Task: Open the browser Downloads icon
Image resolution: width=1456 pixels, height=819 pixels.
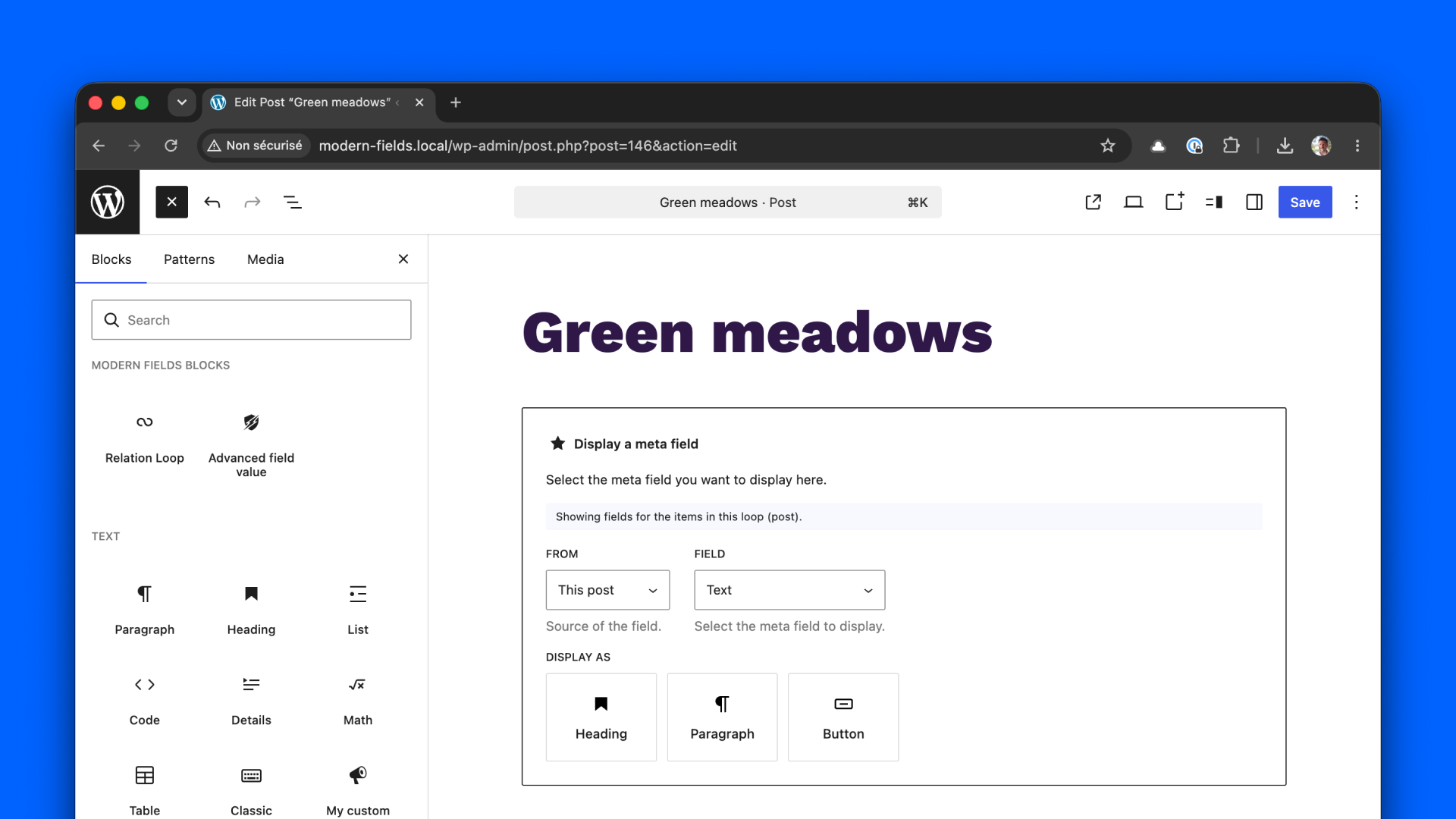Action: point(1285,146)
